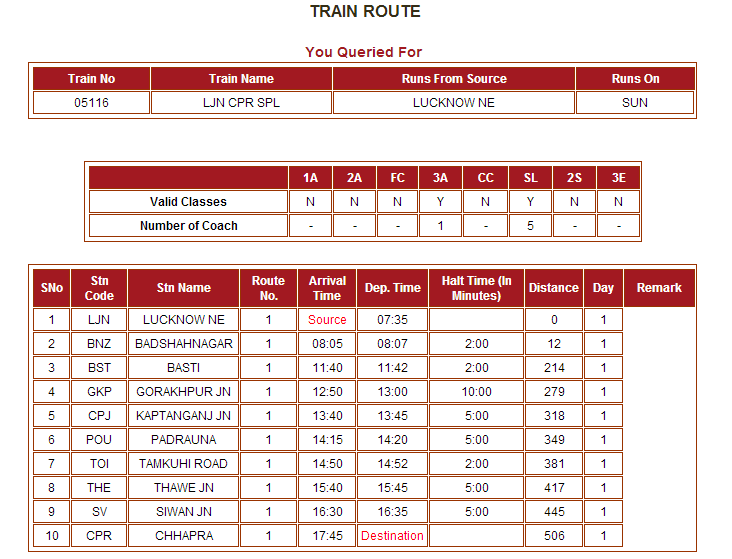The height and width of the screenshot is (559, 732).
Task: Click the You Queried For heading
Action: click(364, 52)
